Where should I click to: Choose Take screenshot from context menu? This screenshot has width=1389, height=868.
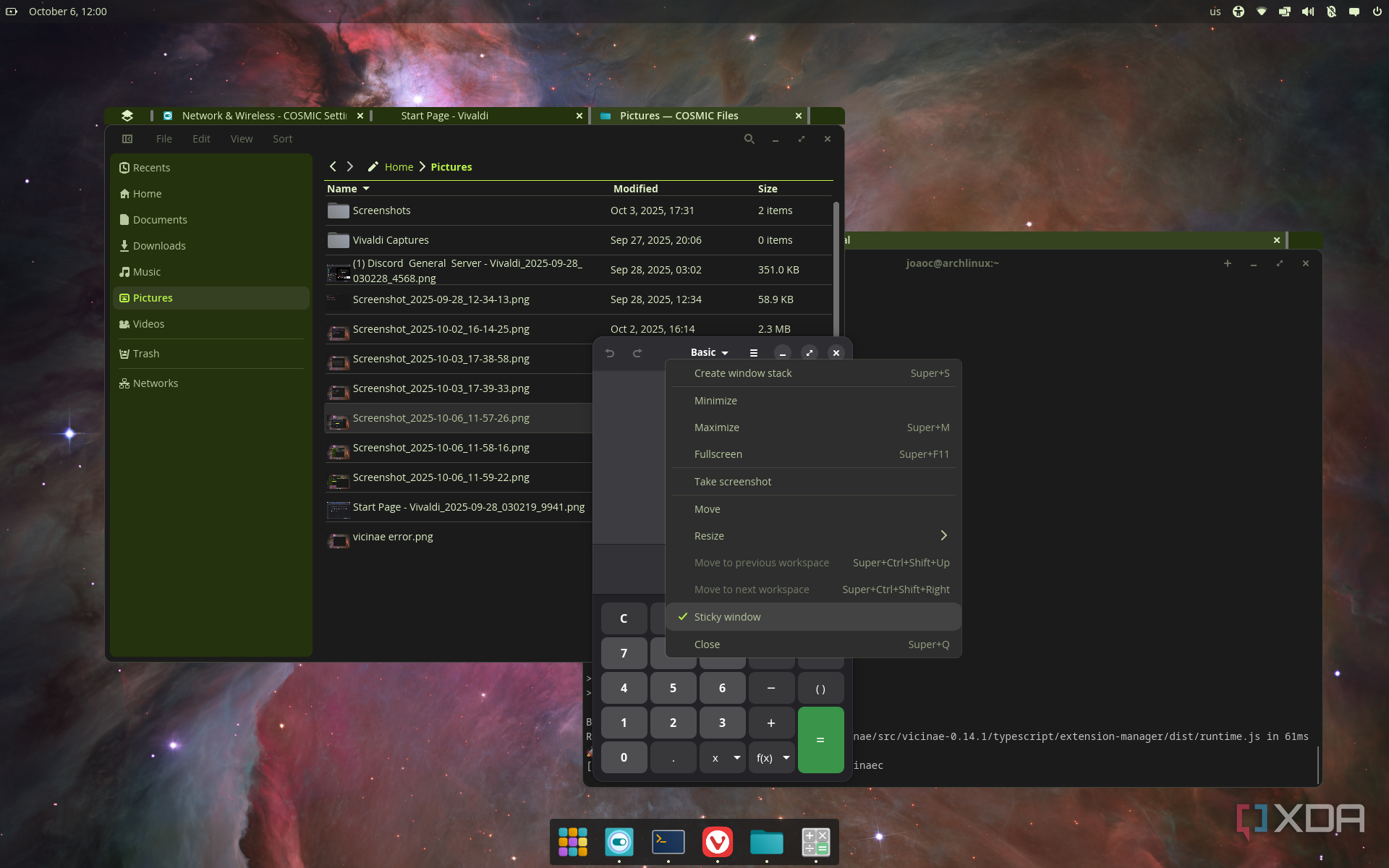(x=813, y=482)
